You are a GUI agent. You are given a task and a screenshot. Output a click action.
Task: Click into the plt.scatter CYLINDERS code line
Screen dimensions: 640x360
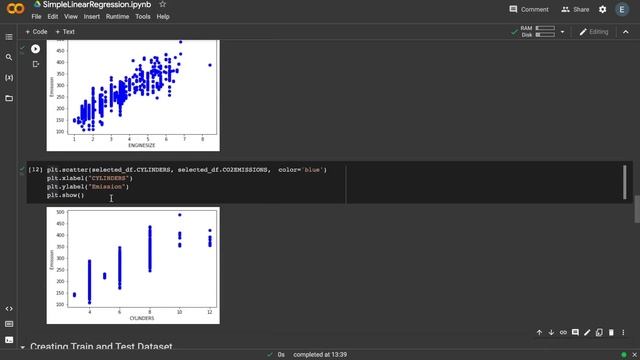[187, 170]
